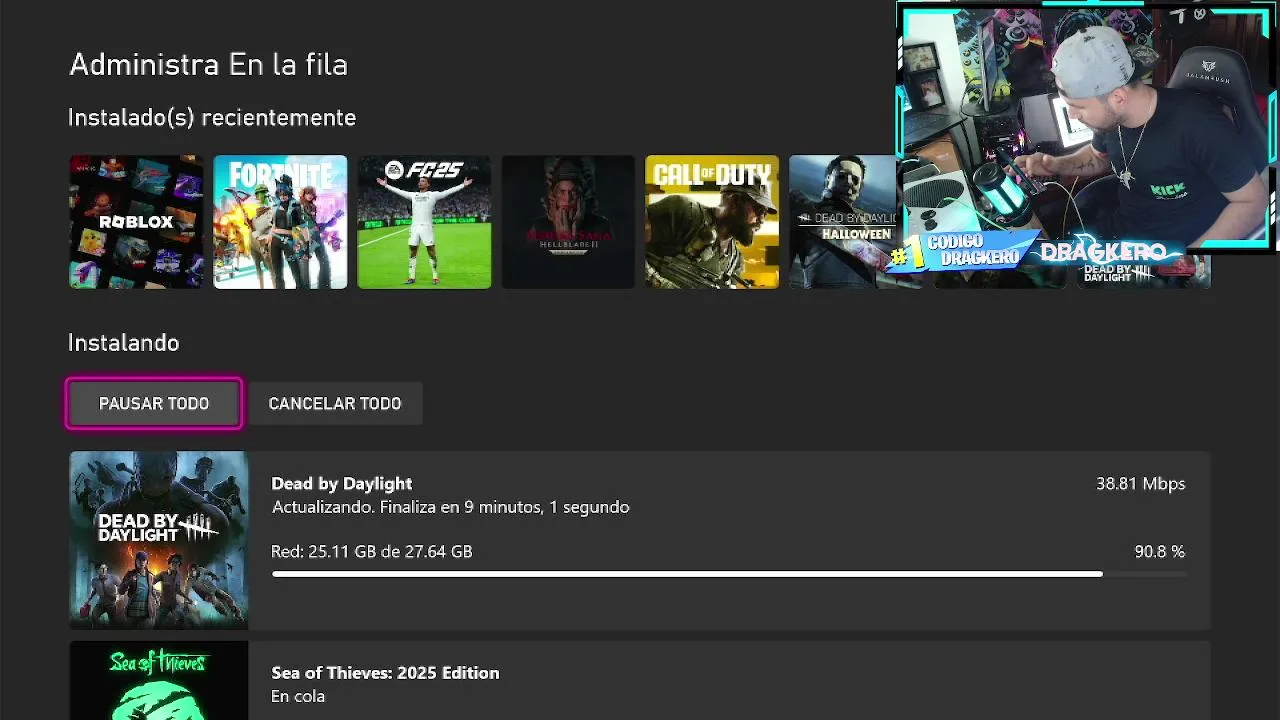Open the Roblox game tile
Viewport: 1280px width, 720px height.
136,222
